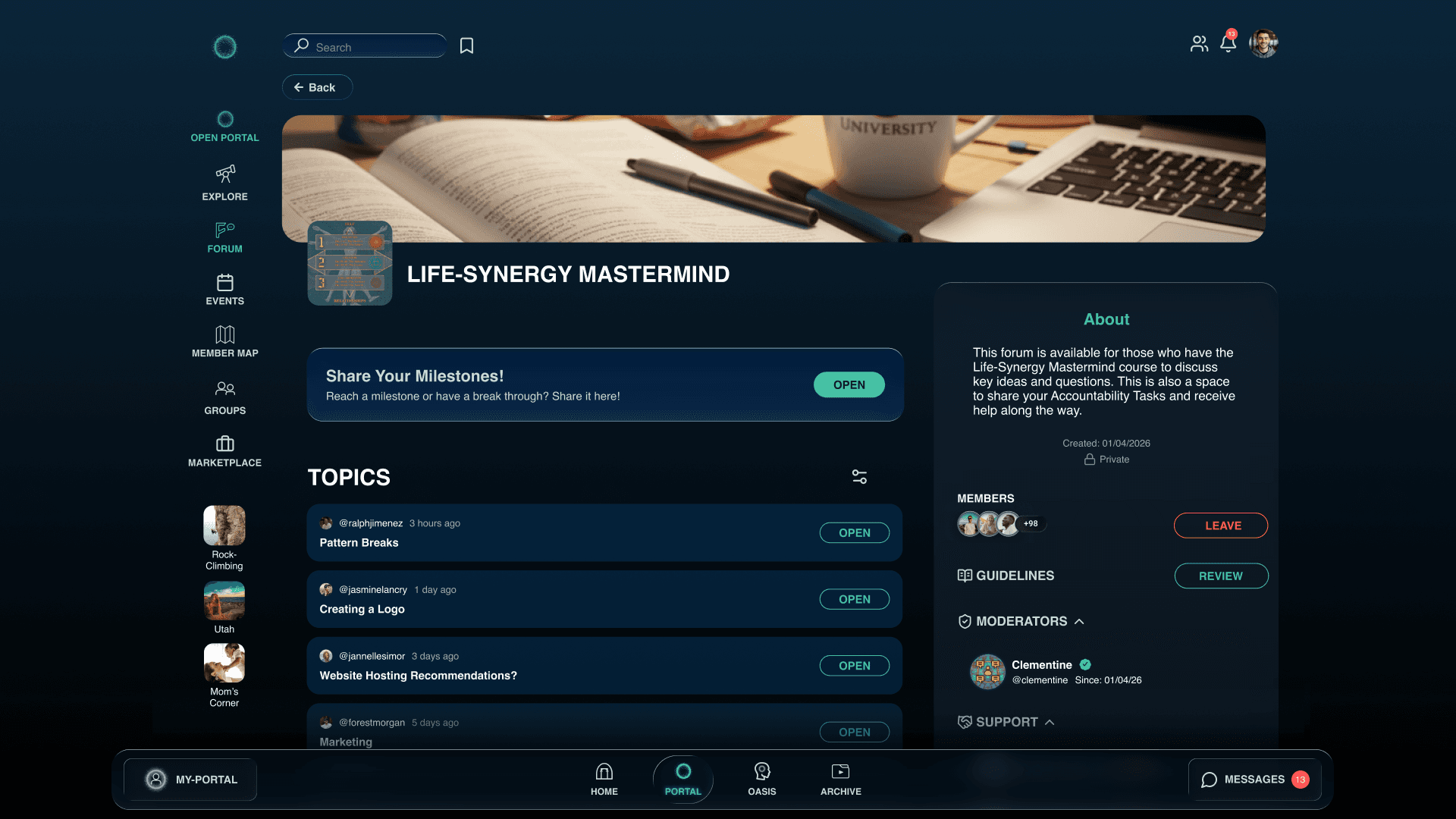Open the Events calendar icon
Image resolution: width=1456 pixels, height=819 pixels.
pos(224,283)
